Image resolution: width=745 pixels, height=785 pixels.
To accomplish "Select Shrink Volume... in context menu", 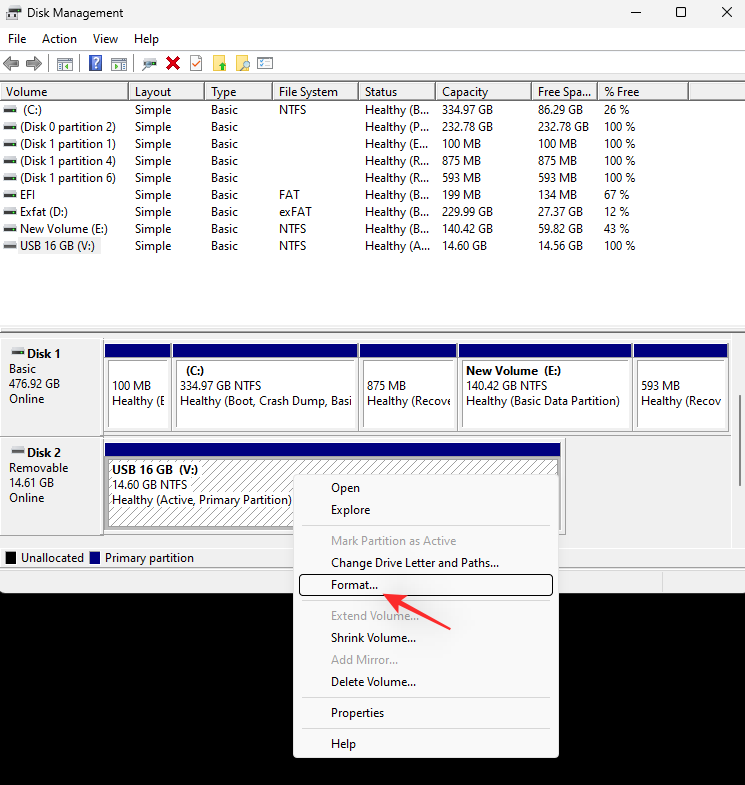I will point(426,638).
